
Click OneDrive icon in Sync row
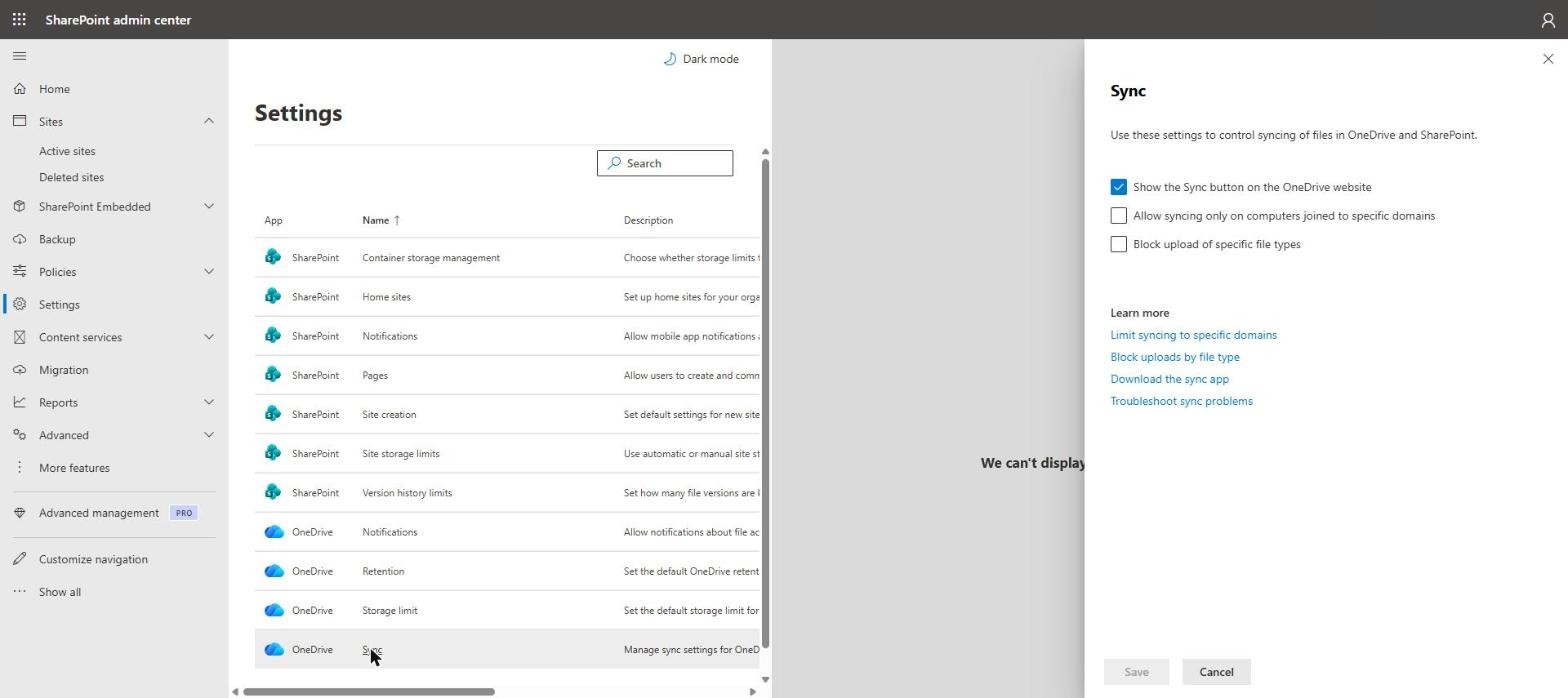click(x=273, y=649)
